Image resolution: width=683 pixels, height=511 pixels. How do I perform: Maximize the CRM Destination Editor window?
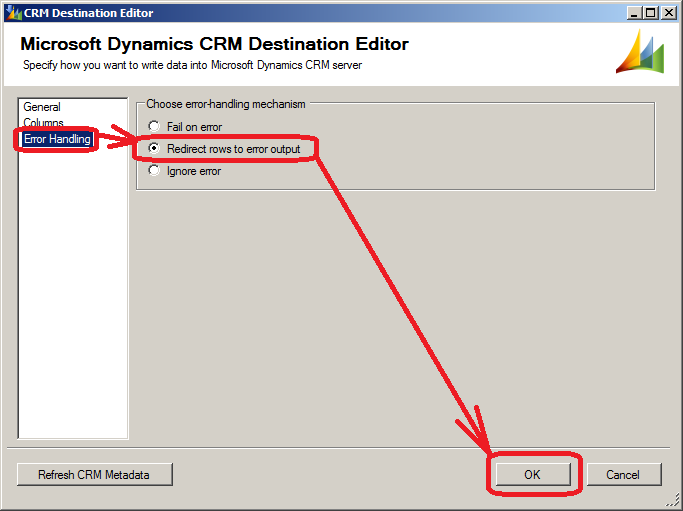pos(650,13)
